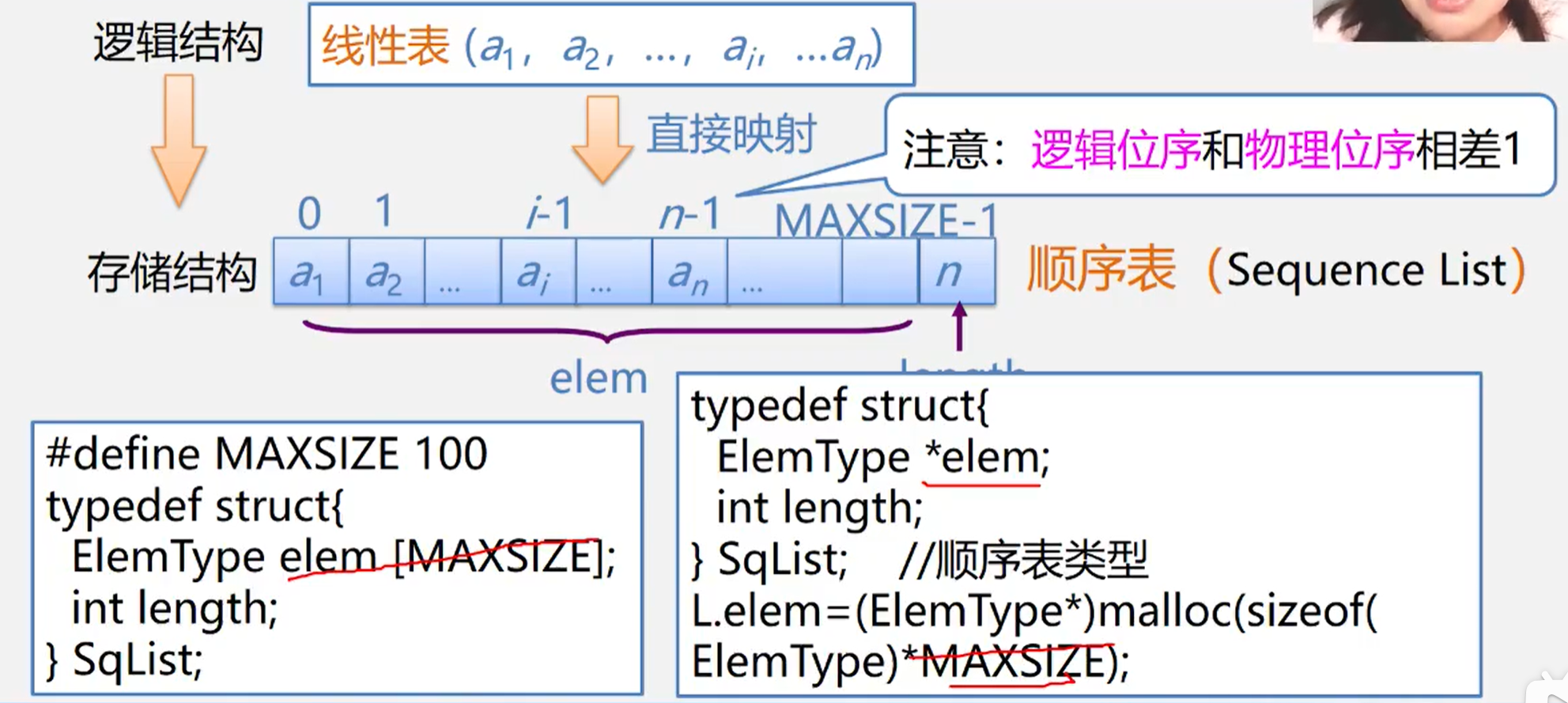This screenshot has width=1568, height=703.
Task: Click the 'MAXSIZE-1' index label
Action: click(x=886, y=220)
